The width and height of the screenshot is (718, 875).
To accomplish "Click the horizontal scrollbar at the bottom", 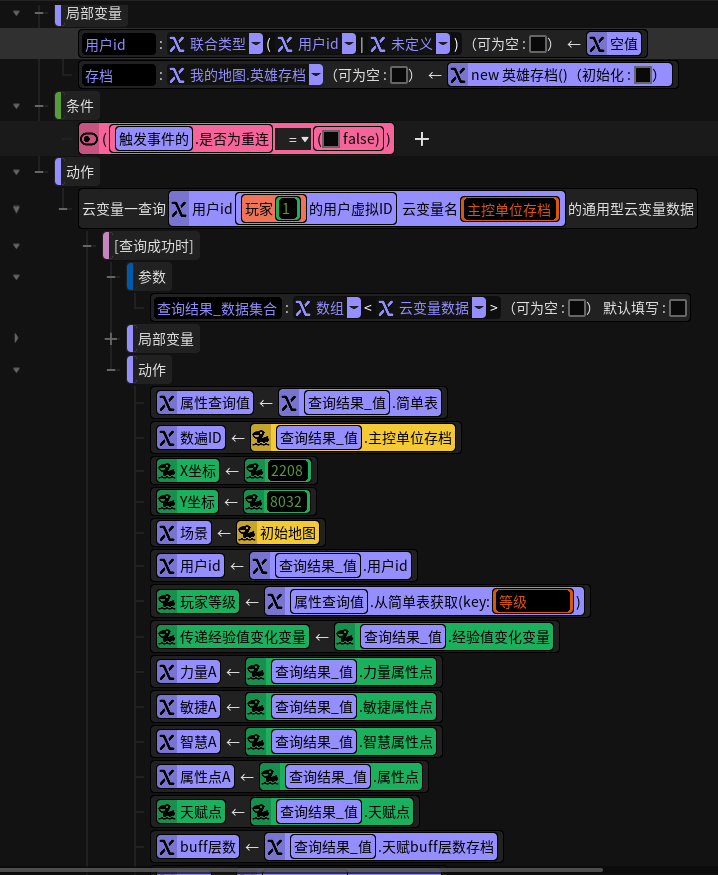I will click(x=301, y=869).
